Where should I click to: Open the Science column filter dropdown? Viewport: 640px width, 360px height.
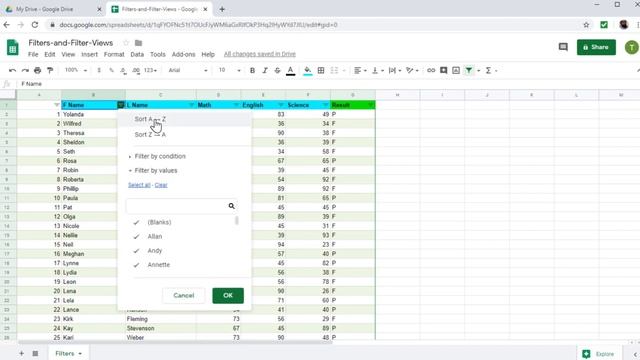[325, 105]
